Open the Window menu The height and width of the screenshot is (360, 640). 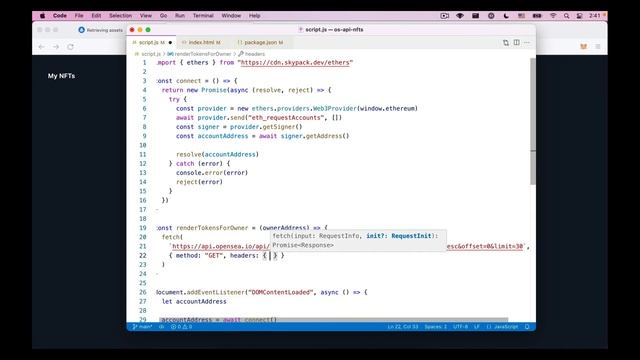click(x=231, y=16)
